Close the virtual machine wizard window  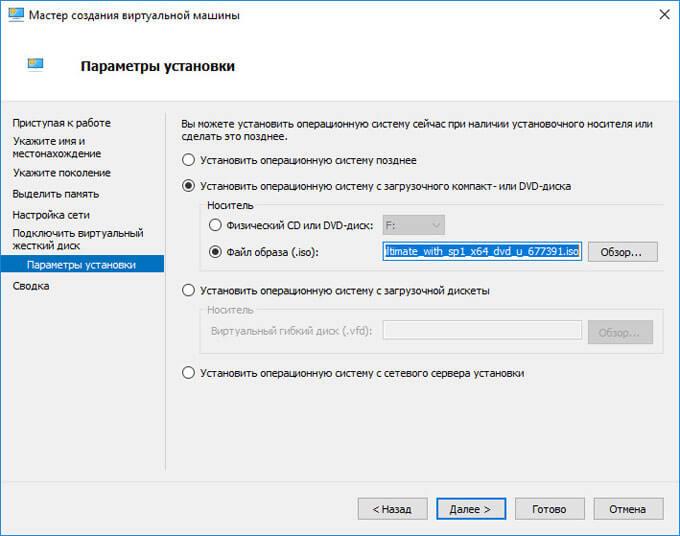tap(660, 16)
